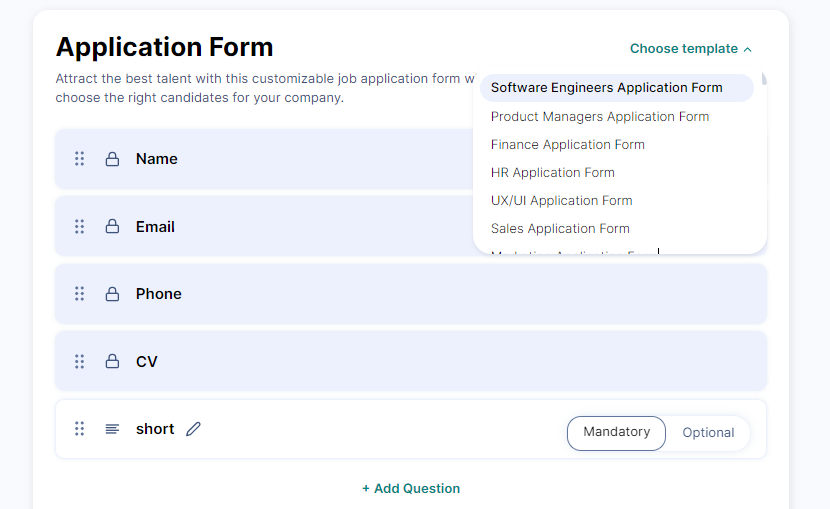Click the drag handle beside CV
Image resolution: width=830 pixels, height=509 pixels.
[x=80, y=362]
